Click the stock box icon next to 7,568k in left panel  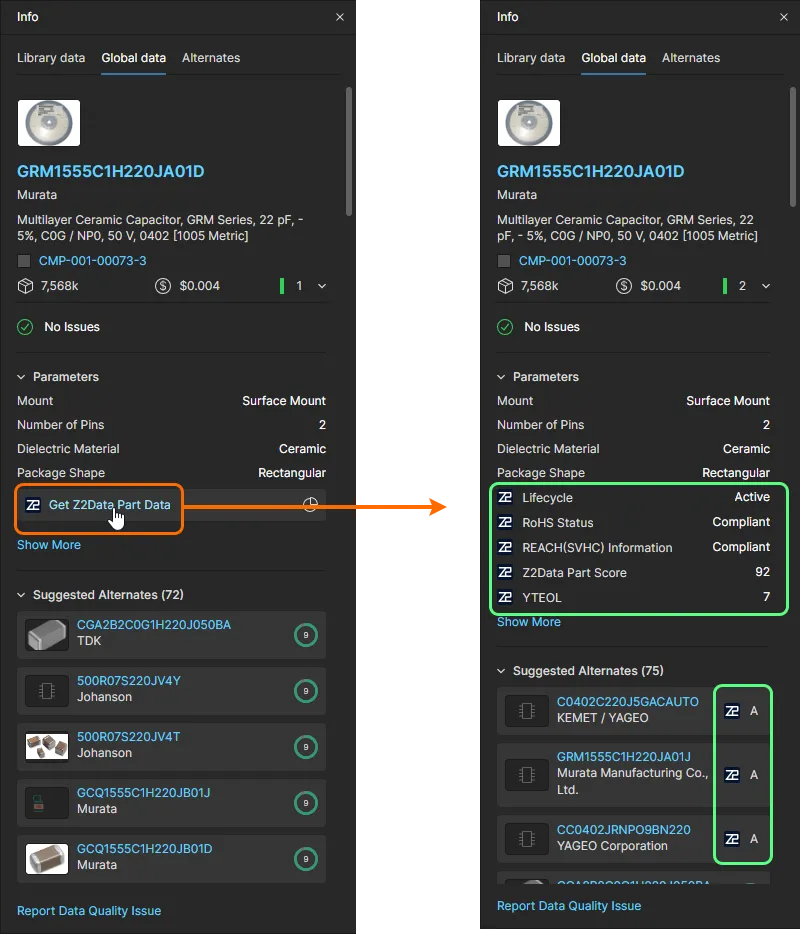[26, 286]
